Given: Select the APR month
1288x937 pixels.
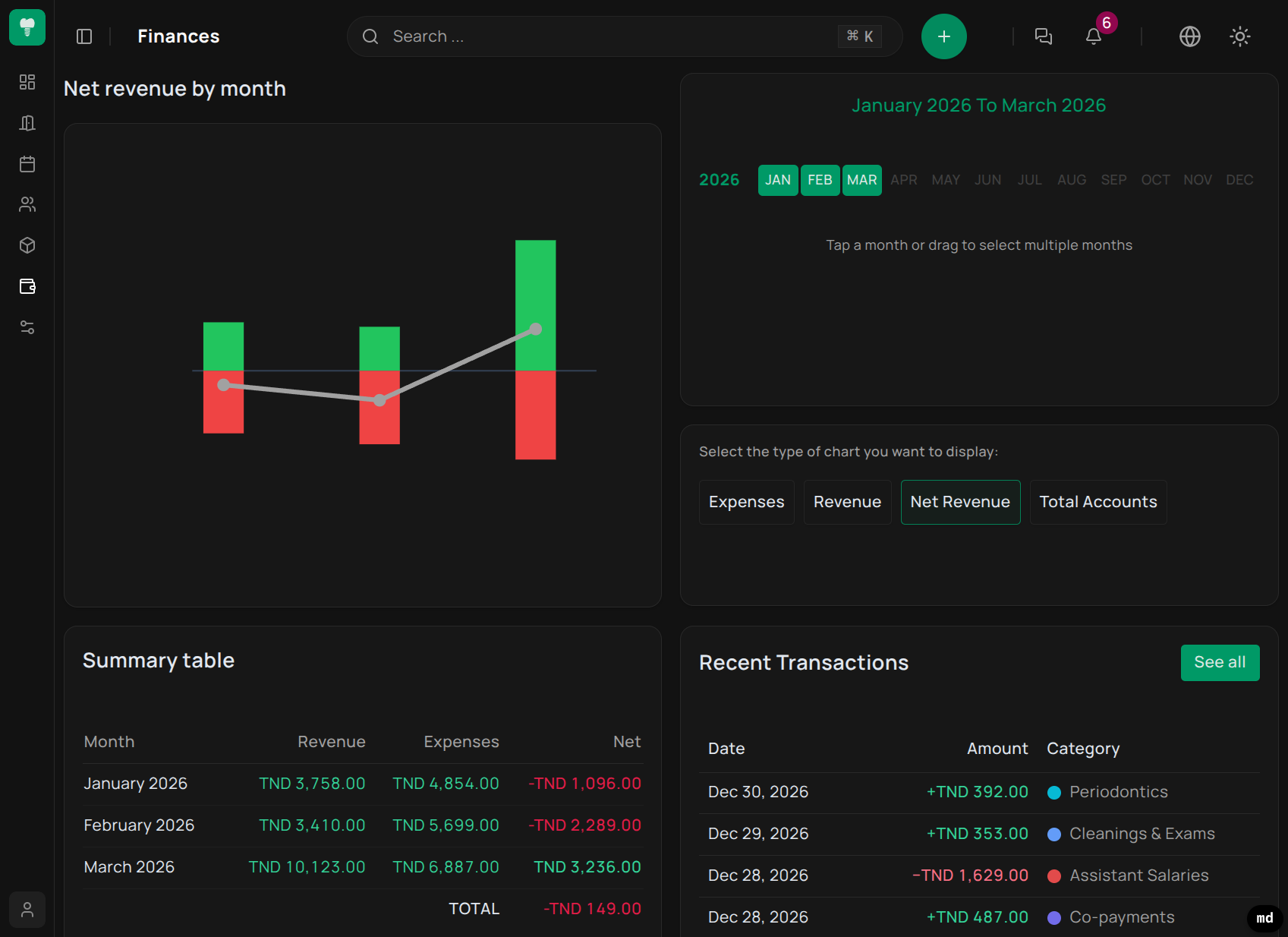Looking at the screenshot, I should (903, 180).
